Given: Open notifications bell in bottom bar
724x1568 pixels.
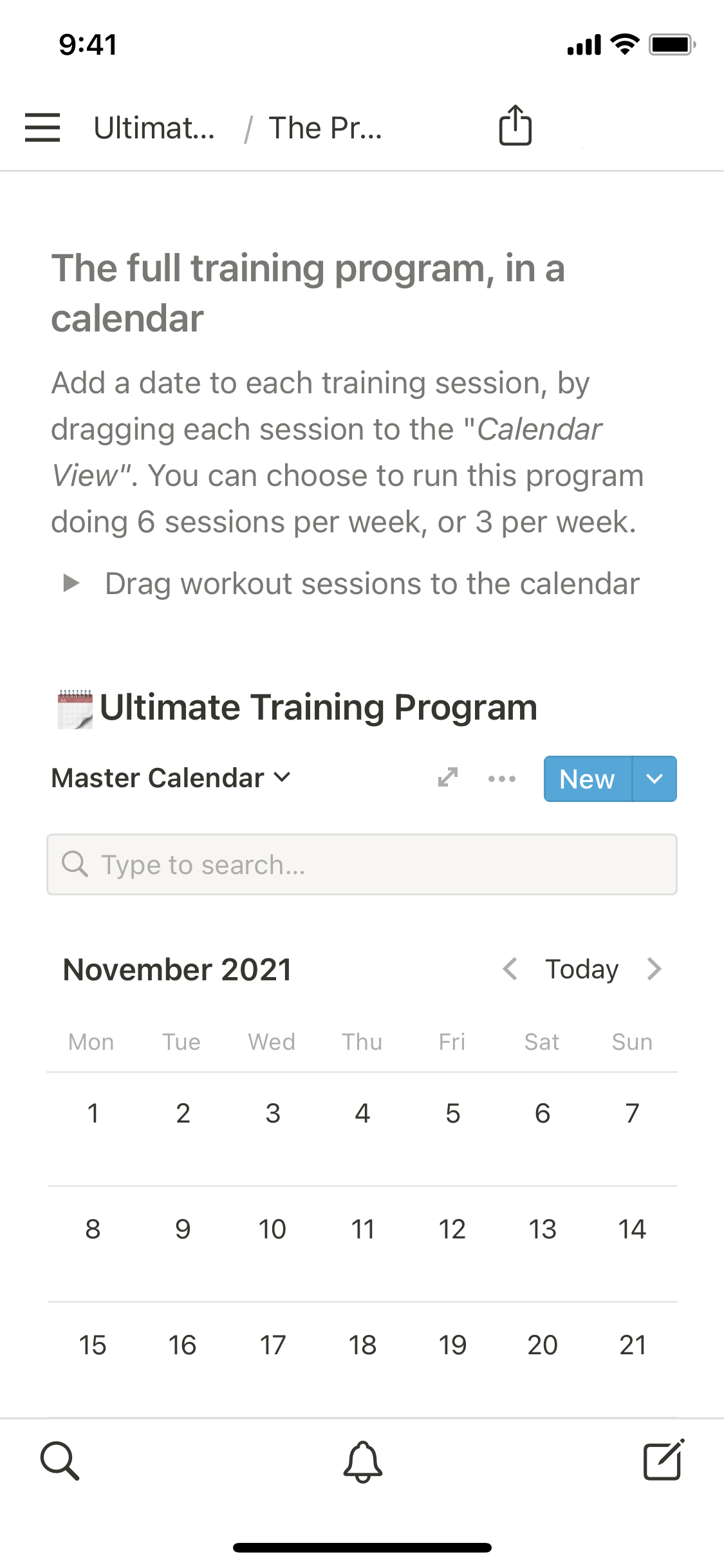Looking at the screenshot, I should [362, 1461].
